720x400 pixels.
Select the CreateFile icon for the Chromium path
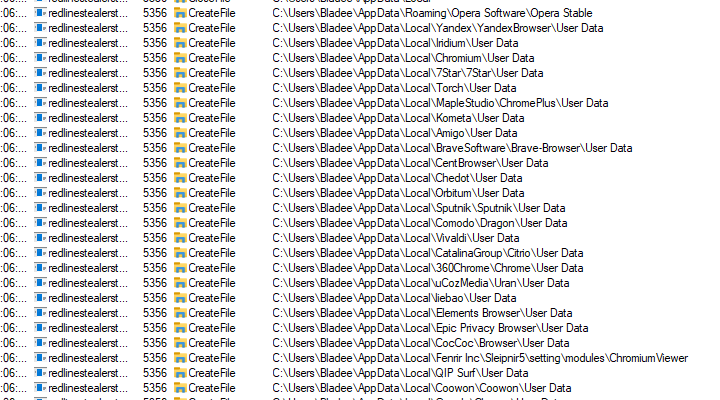point(180,58)
